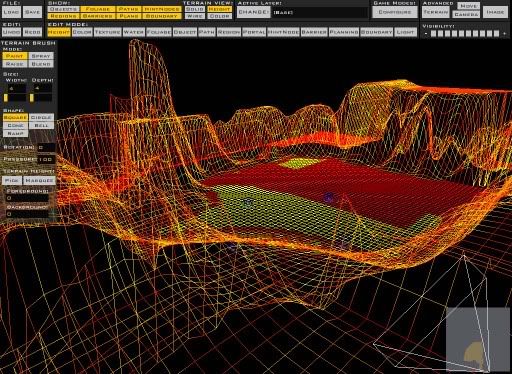Select Height edit mode
This screenshot has height=374, width=512.
click(x=59, y=32)
